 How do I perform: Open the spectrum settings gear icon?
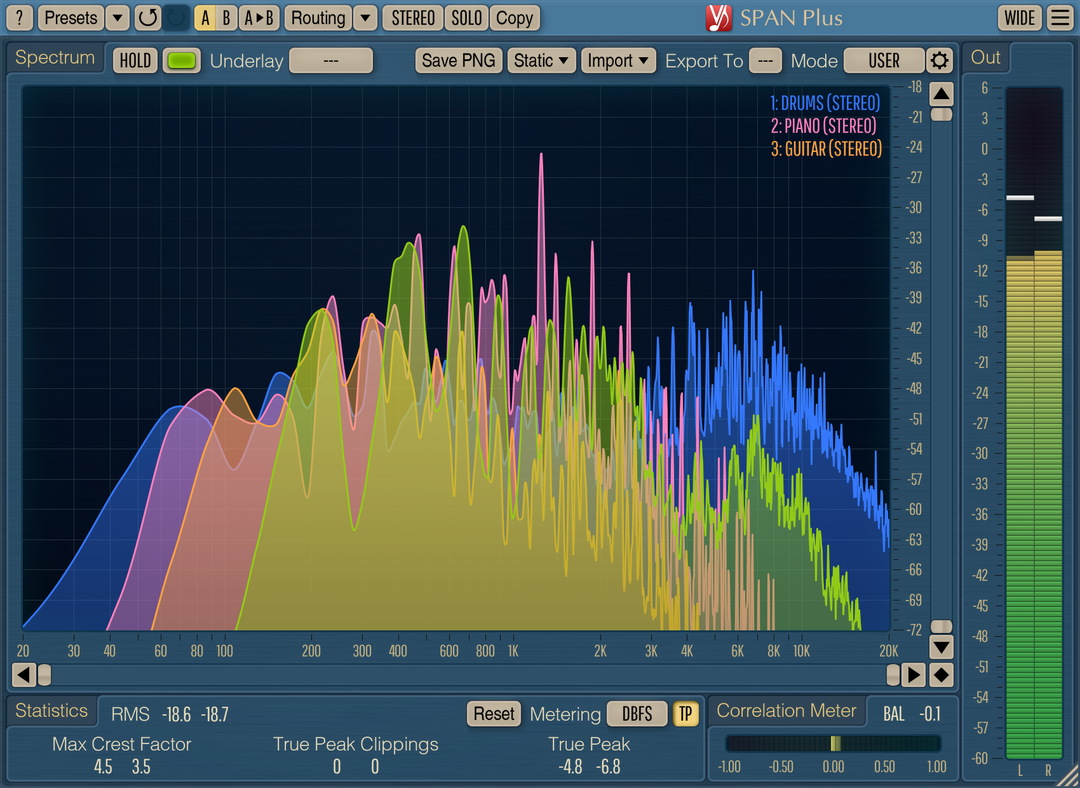pyautogui.click(x=939, y=60)
